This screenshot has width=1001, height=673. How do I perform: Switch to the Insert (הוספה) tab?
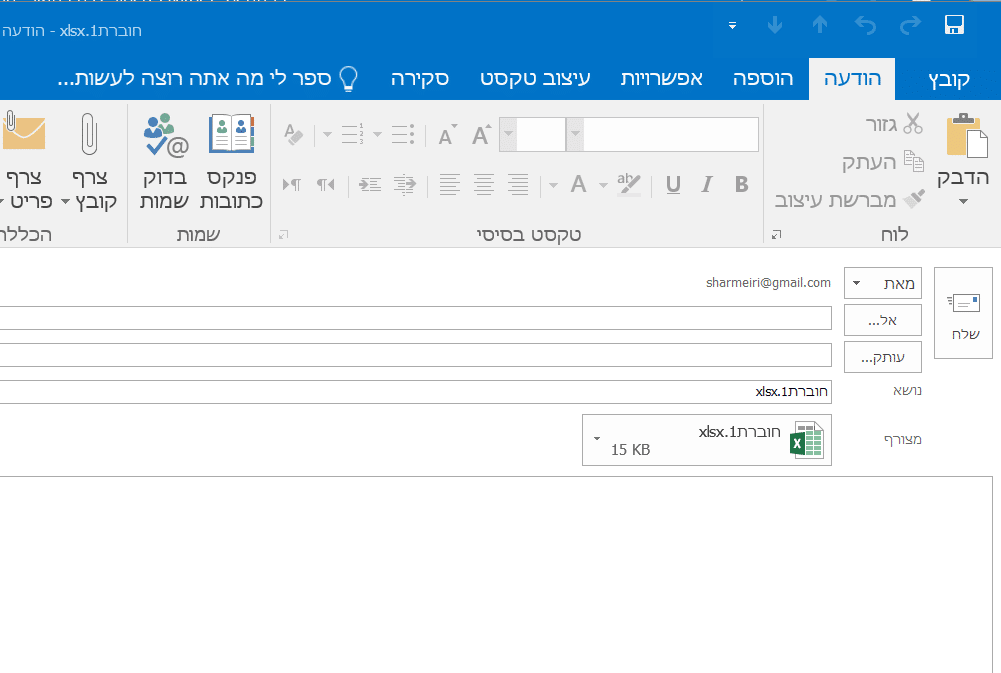[763, 79]
